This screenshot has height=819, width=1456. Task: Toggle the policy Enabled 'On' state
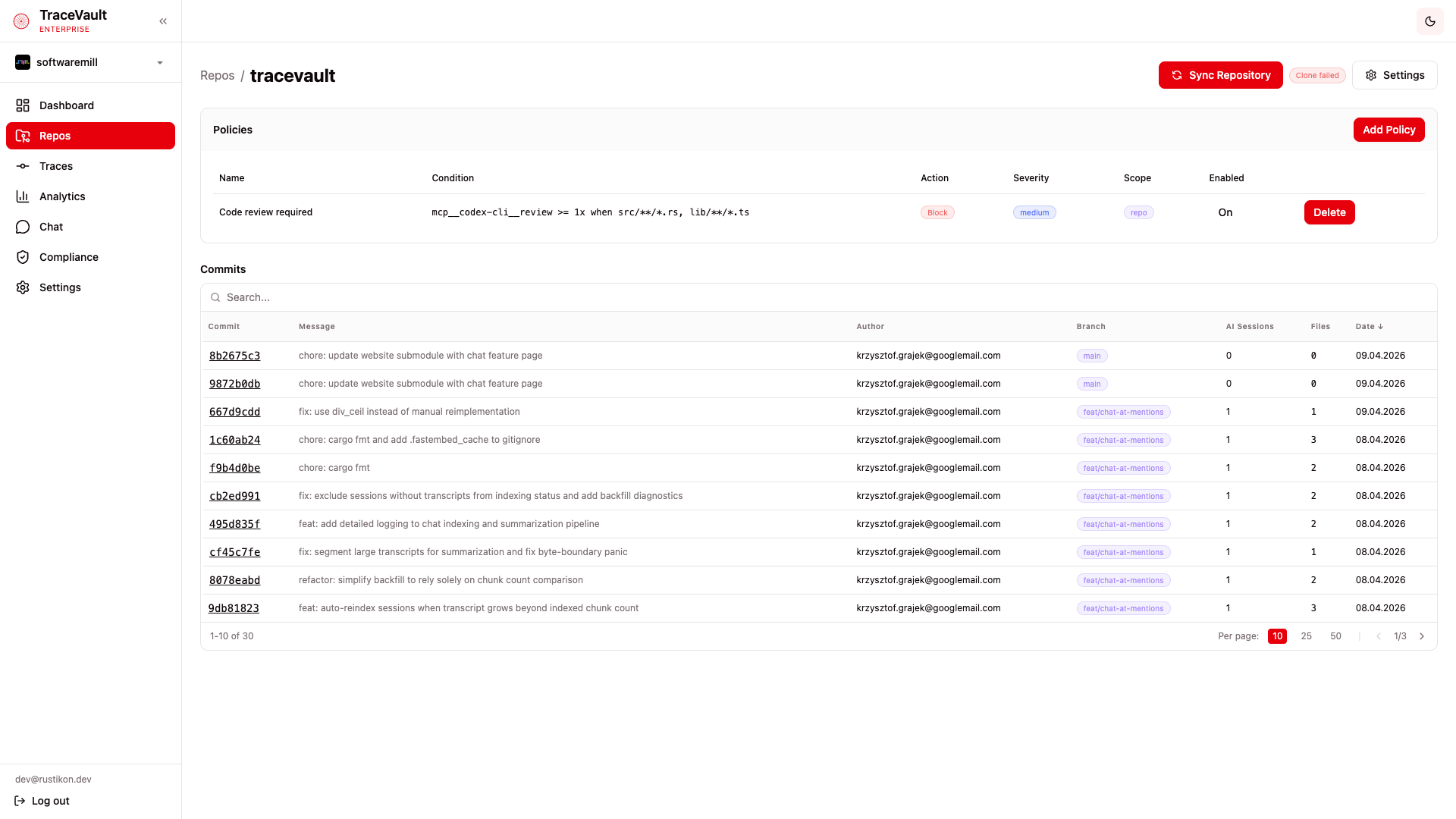tap(1225, 212)
